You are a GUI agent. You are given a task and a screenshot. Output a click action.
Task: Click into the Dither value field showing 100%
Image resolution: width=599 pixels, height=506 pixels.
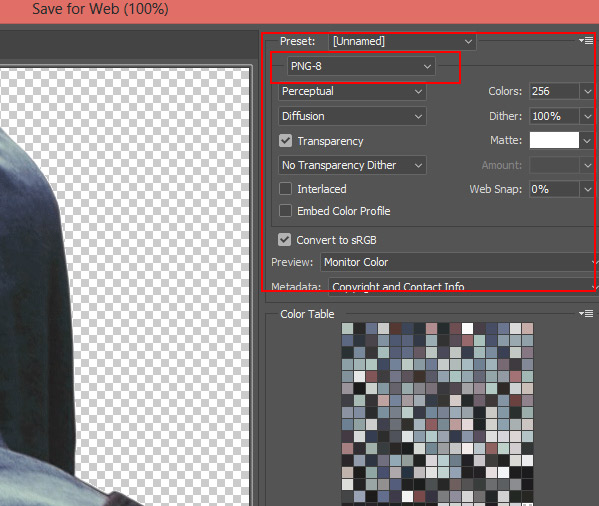[554, 116]
